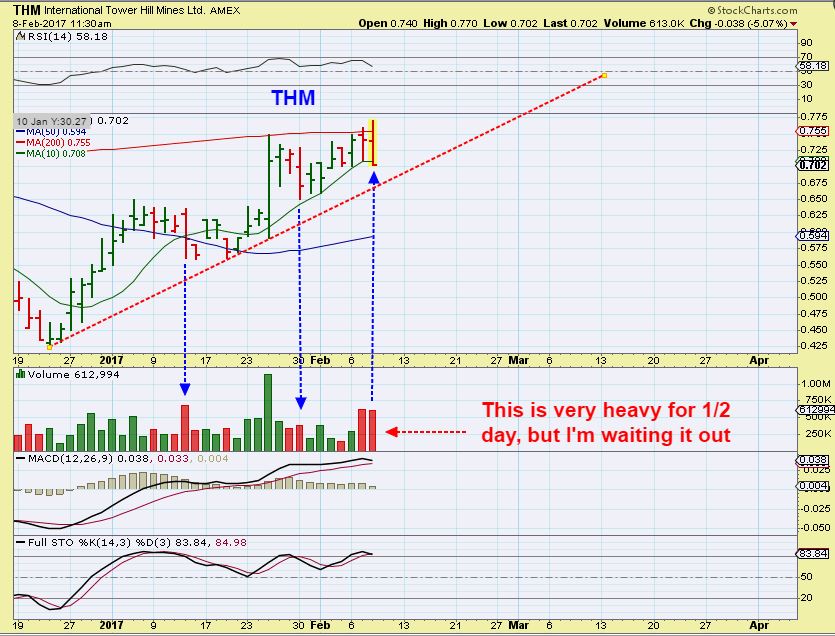
Task: Click the 0.038 MACD value tag on right axis
Action: point(813,460)
